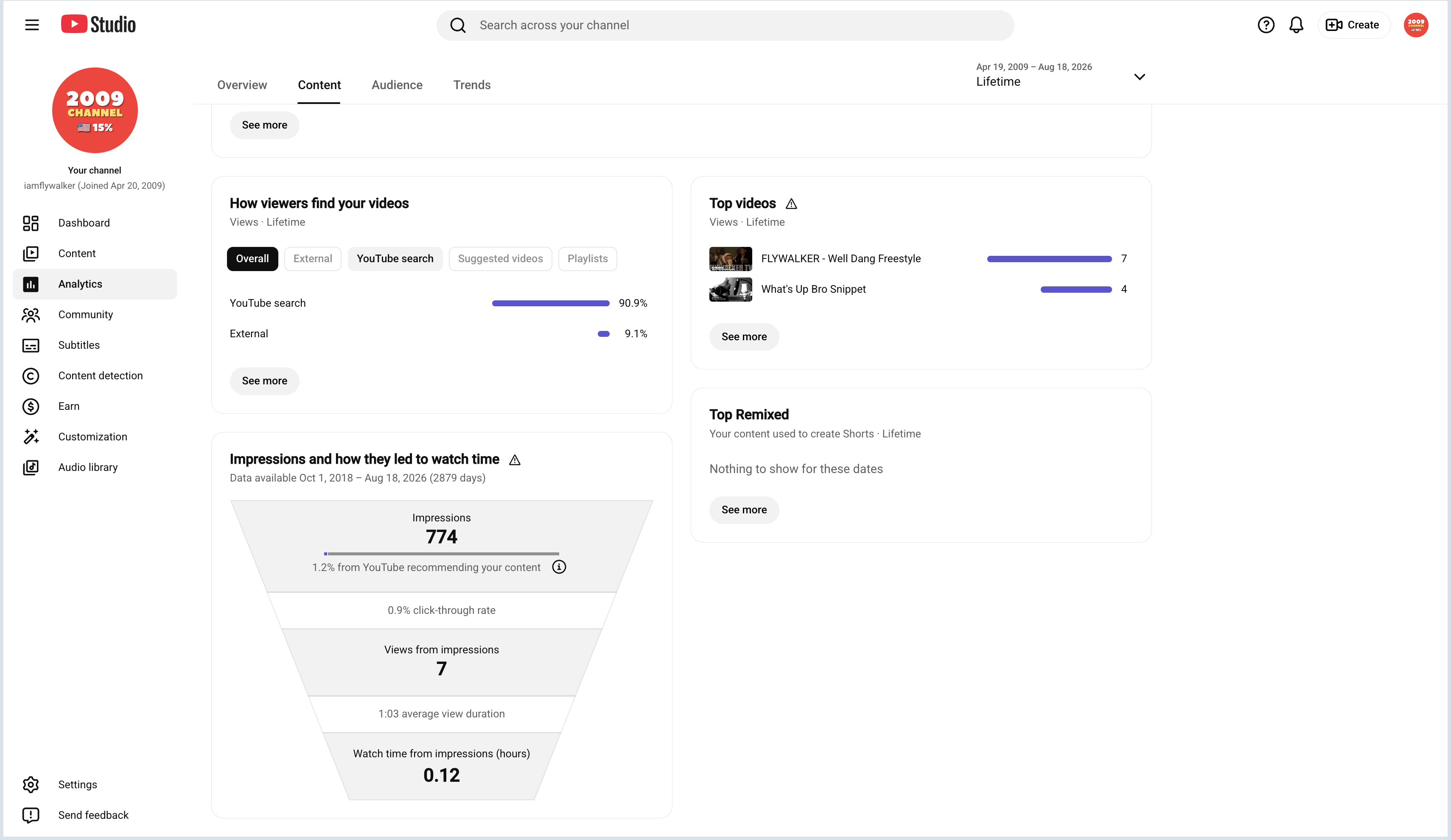Open the notifications bell
Viewport: 1451px width, 840px height.
pos(1296,25)
